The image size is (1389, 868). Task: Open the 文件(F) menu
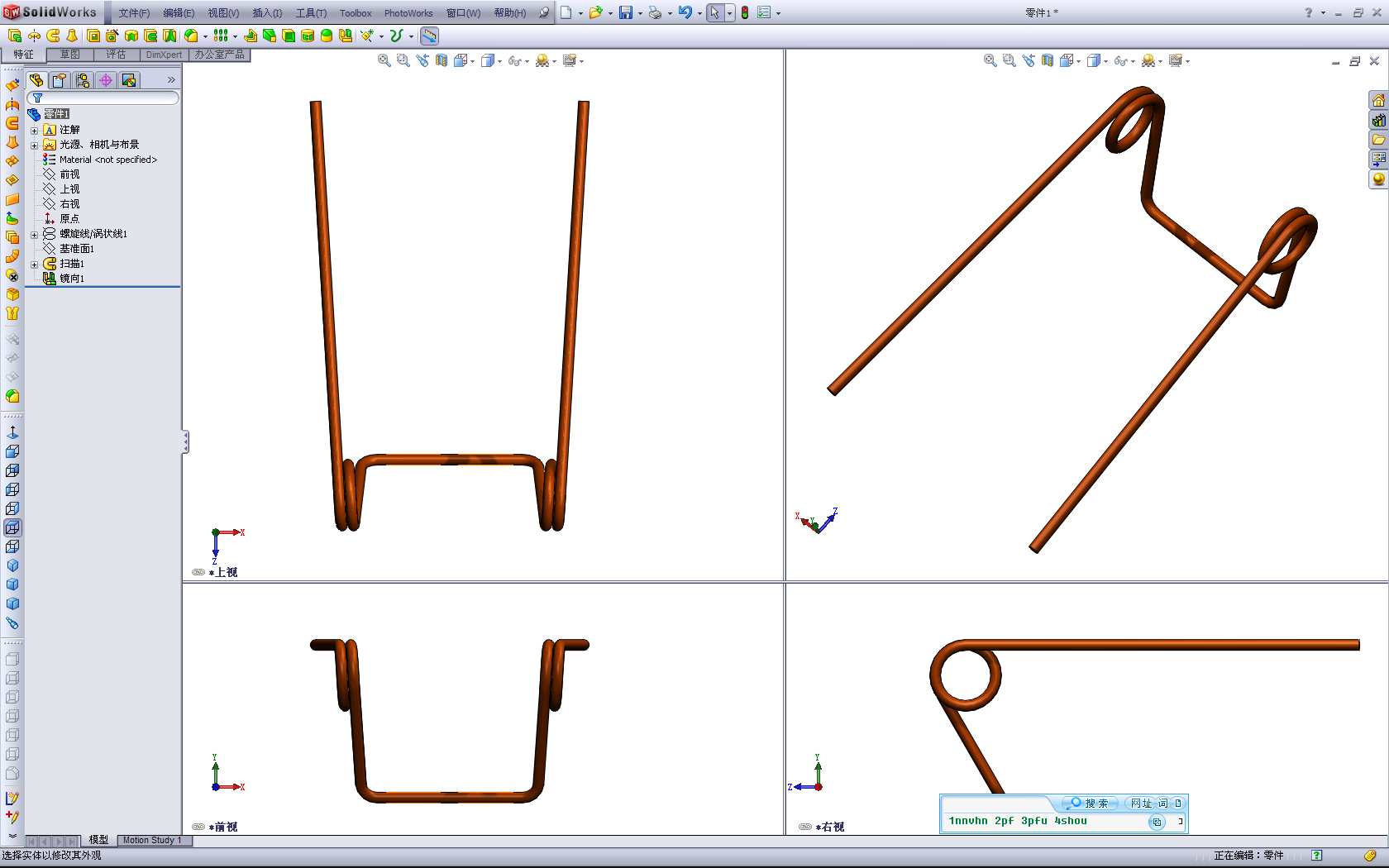(x=134, y=13)
